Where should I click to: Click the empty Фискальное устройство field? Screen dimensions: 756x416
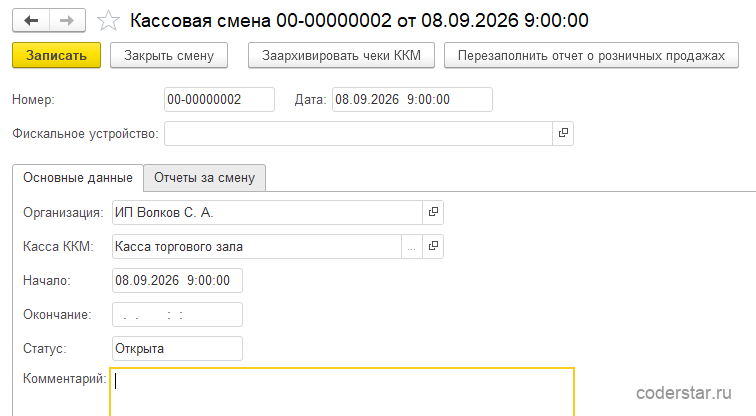click(x=358, y=133)
